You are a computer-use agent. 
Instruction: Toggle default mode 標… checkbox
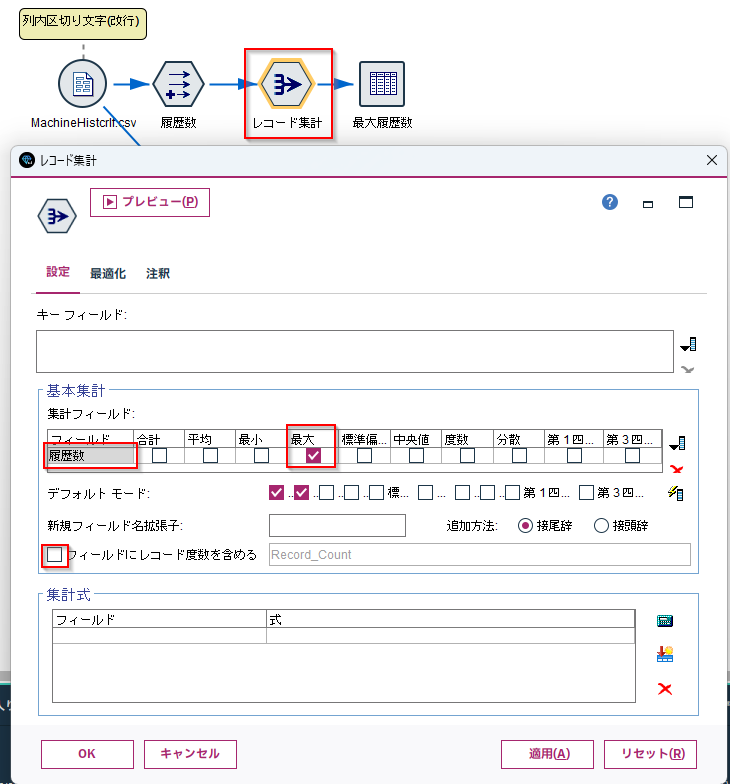376,492
